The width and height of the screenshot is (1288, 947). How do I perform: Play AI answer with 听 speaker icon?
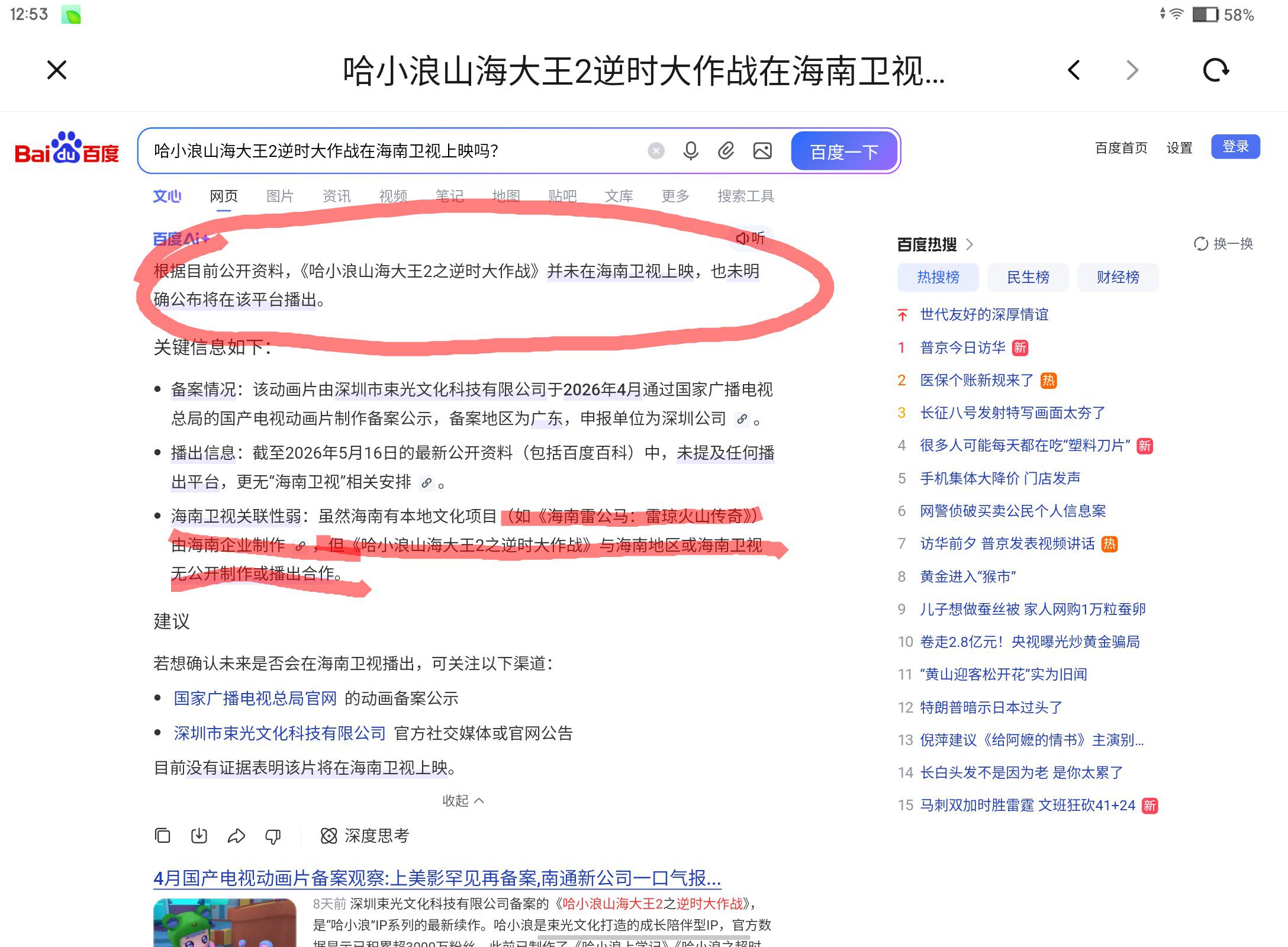click(751, 238)
